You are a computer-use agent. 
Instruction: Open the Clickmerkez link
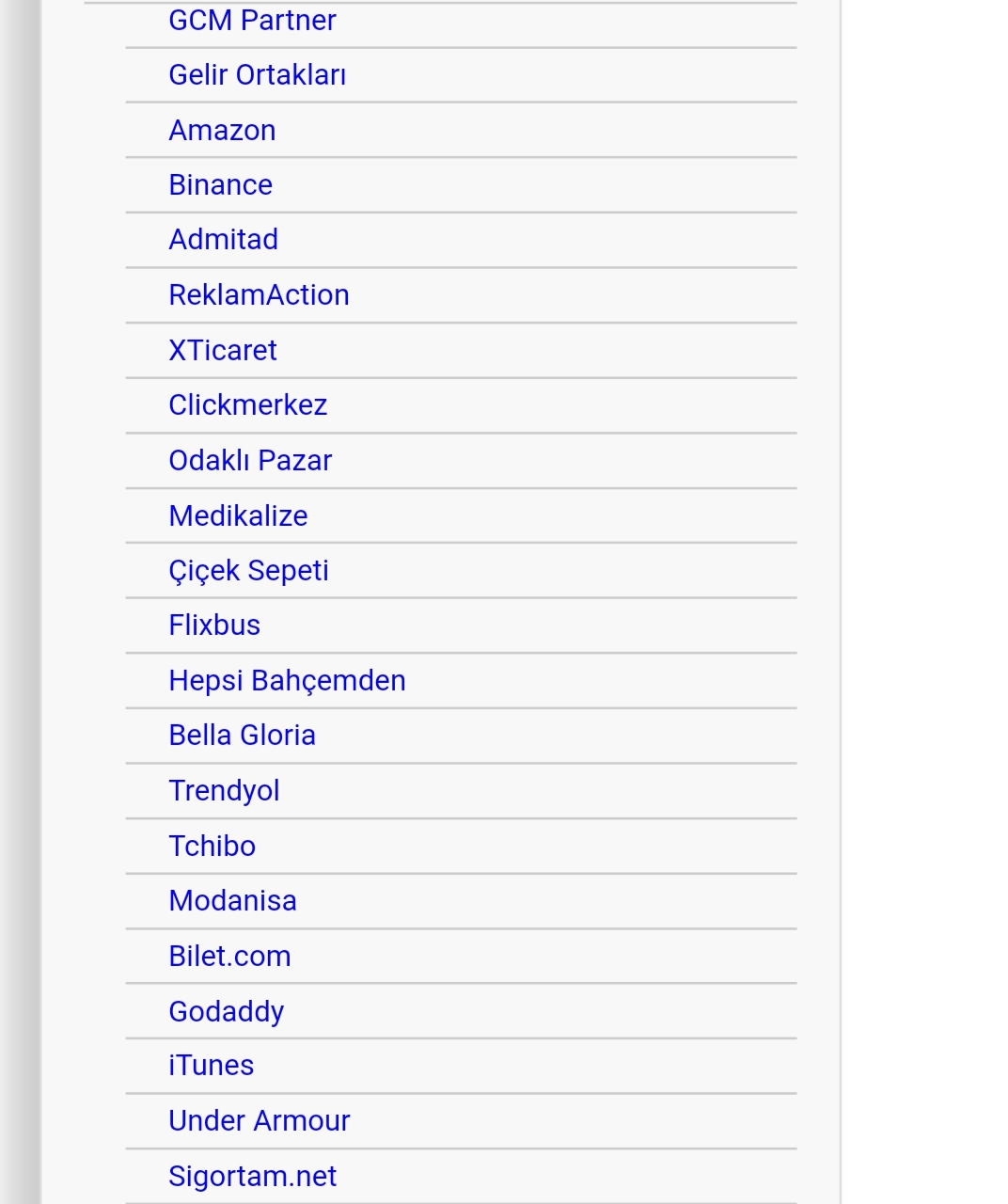[x=247, y=405]
